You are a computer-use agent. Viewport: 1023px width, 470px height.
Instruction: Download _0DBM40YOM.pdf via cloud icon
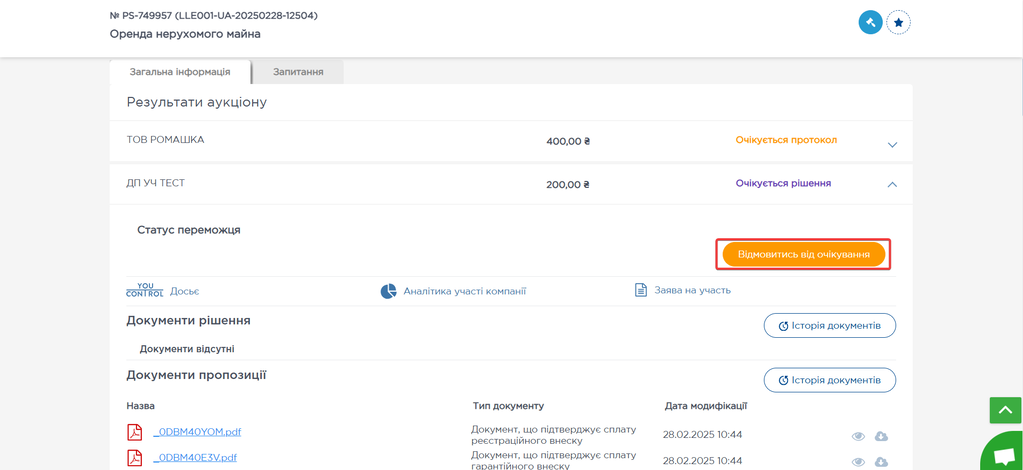click(x=881, y=436)
